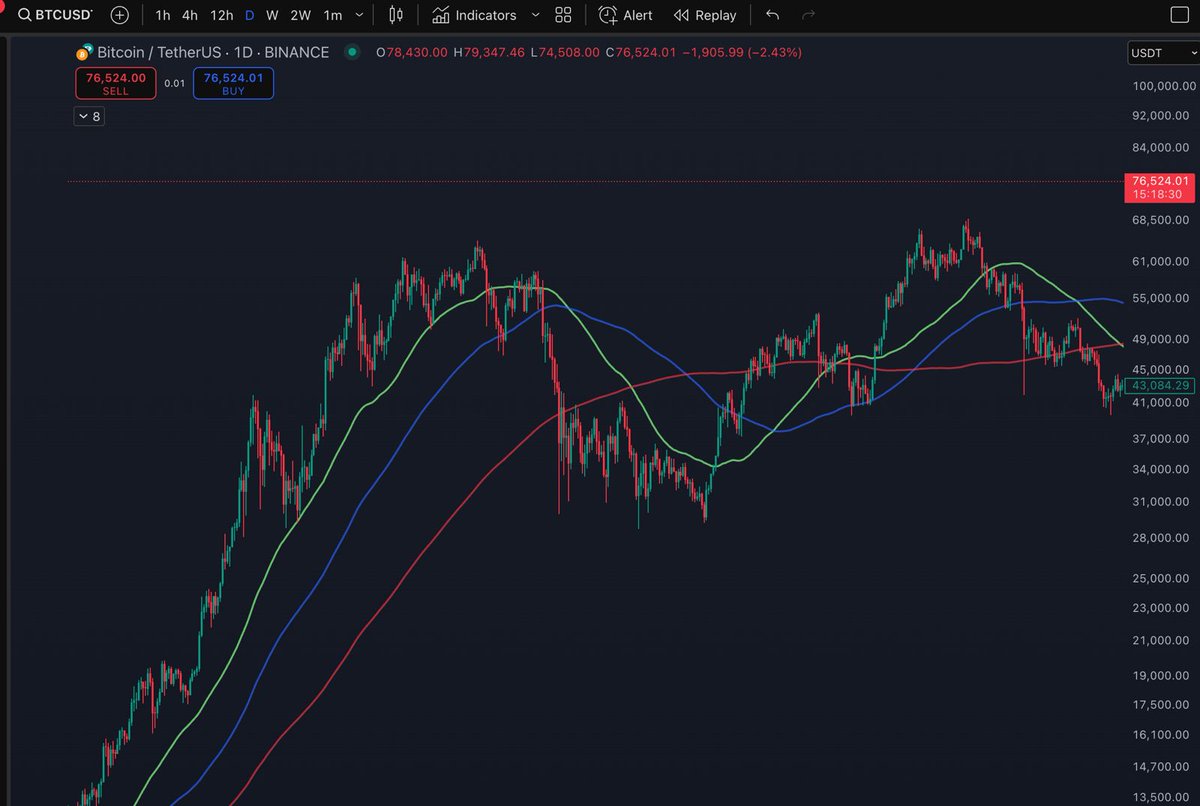Click the Bitcoin / TetherUS symbol title

[213, 52]
